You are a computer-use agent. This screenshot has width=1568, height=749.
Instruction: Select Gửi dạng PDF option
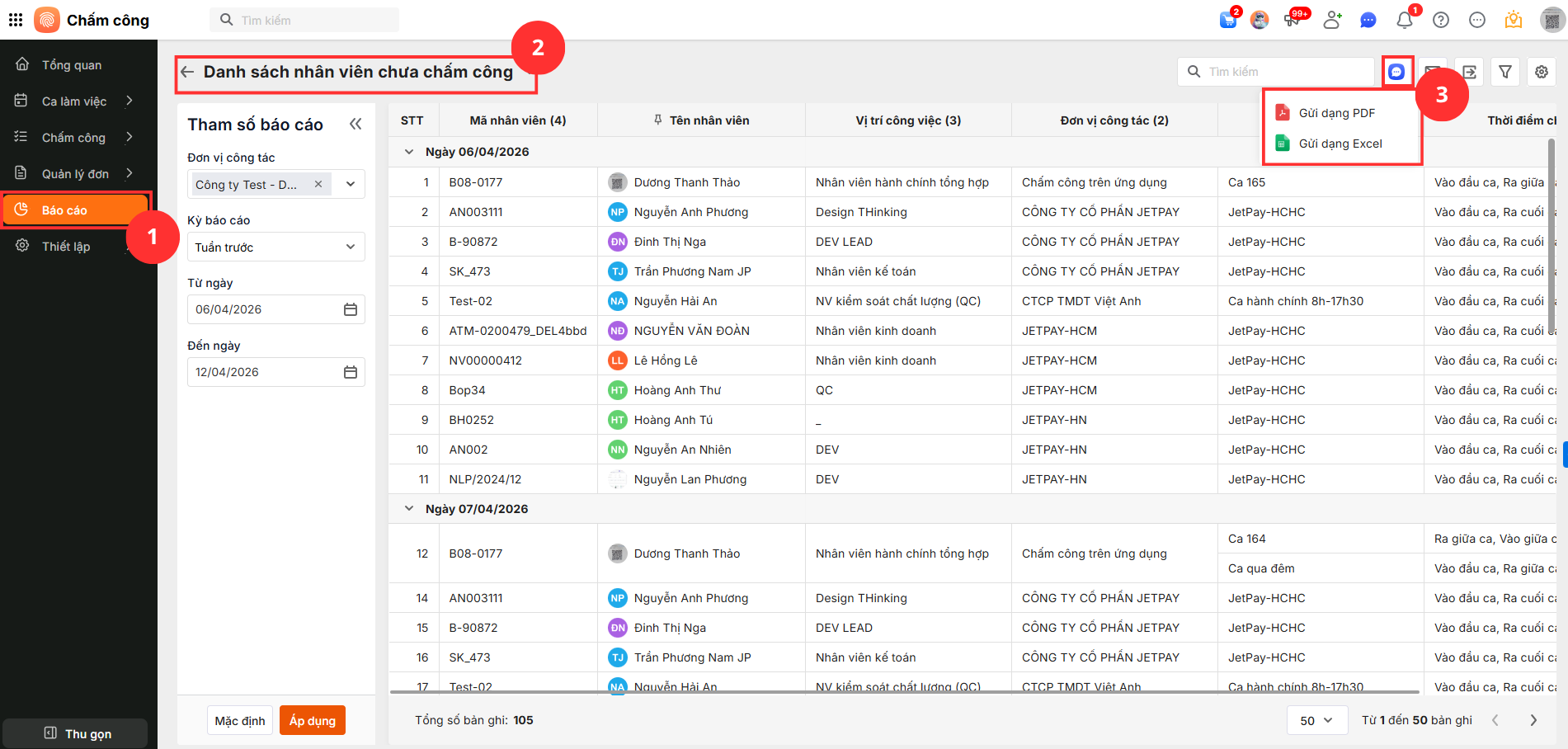pyautogui.click(x=1336, y=113)
